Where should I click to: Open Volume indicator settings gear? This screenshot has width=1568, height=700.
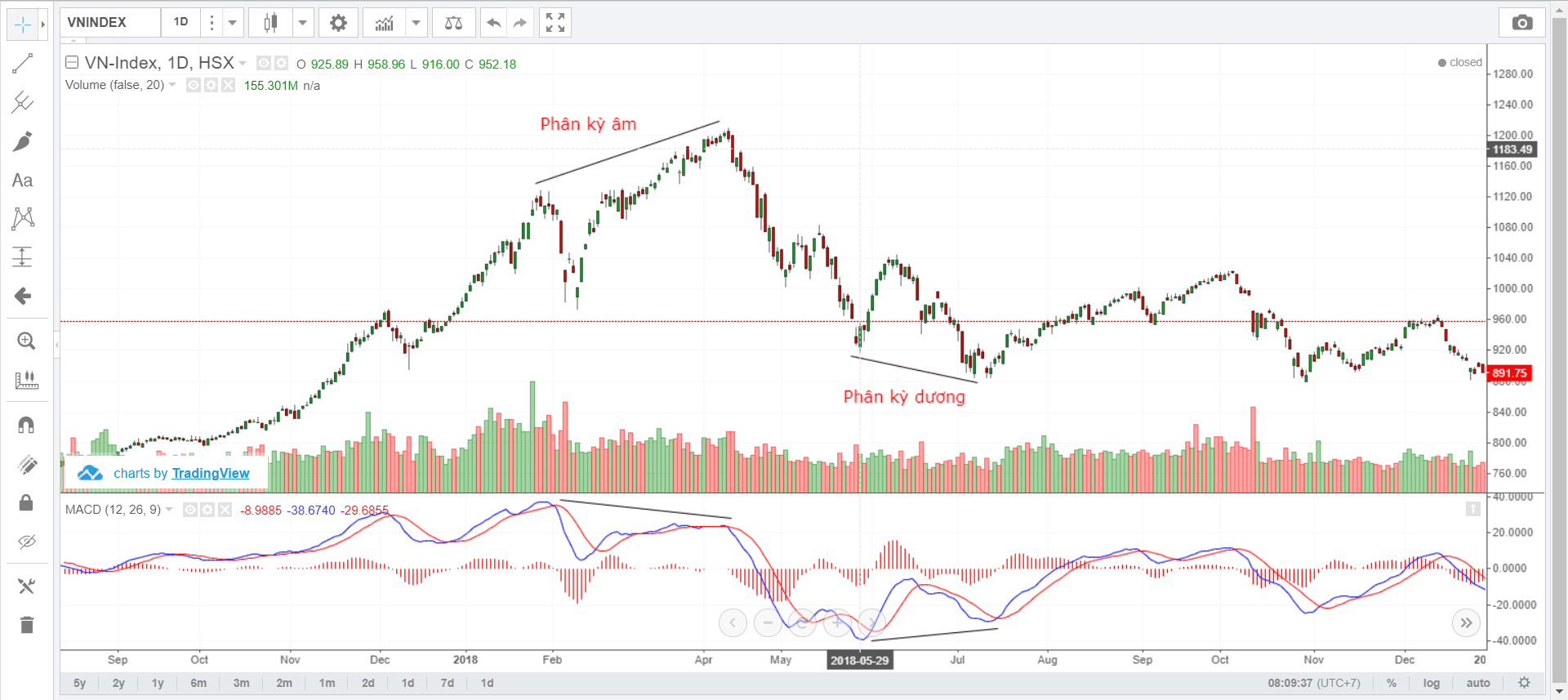coord(211,85)
